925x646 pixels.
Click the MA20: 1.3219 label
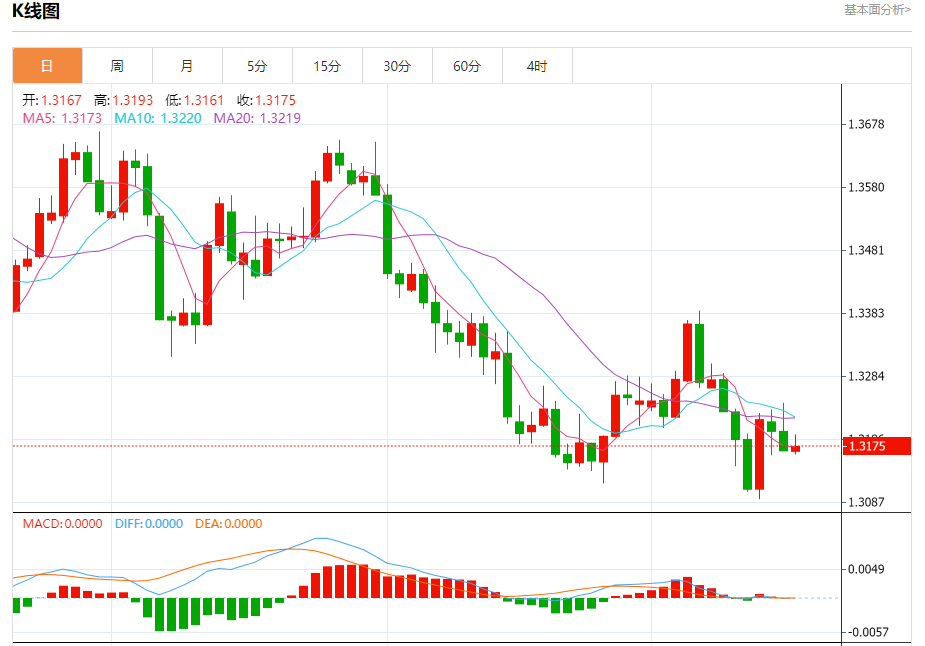(257, 118)
